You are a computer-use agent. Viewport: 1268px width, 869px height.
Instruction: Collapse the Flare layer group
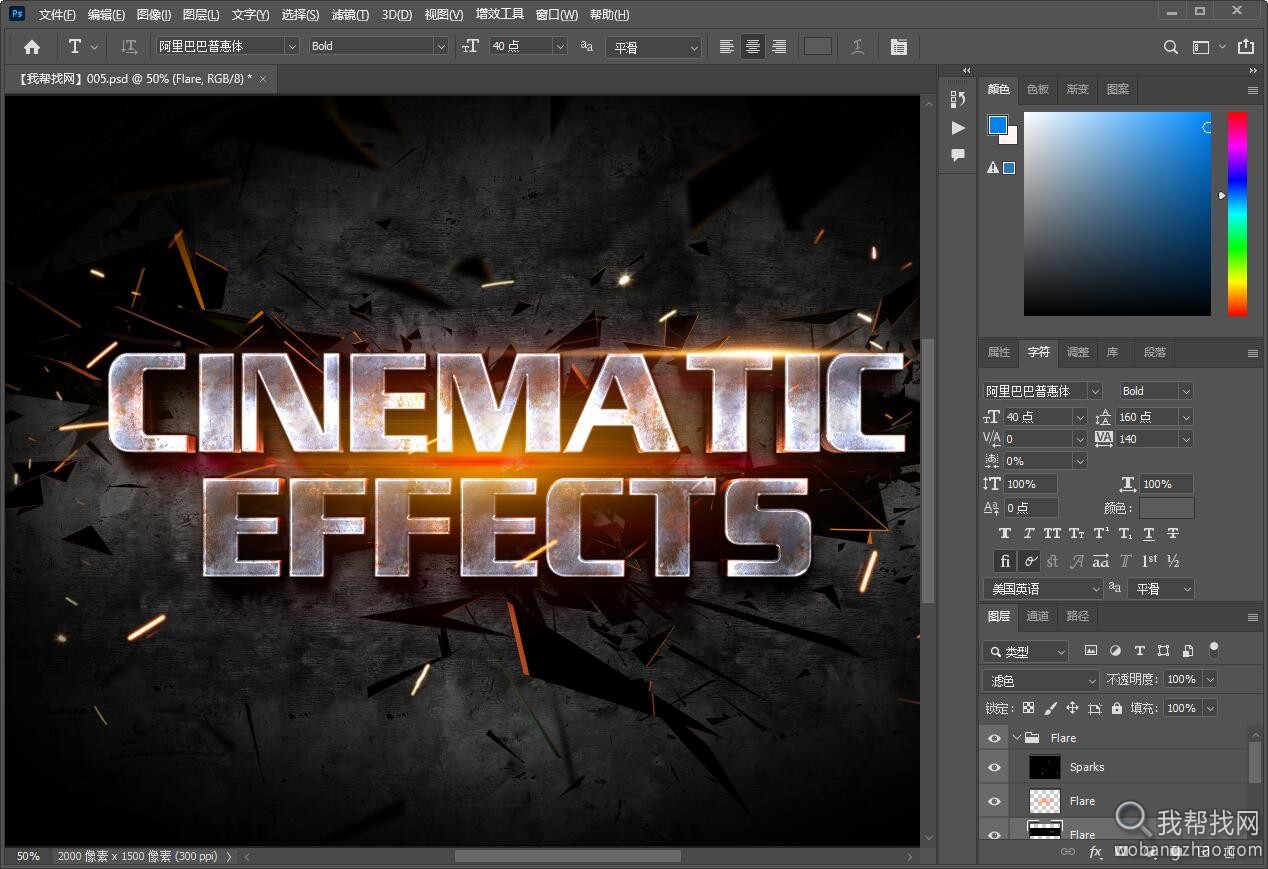[x=1018, y=738]
